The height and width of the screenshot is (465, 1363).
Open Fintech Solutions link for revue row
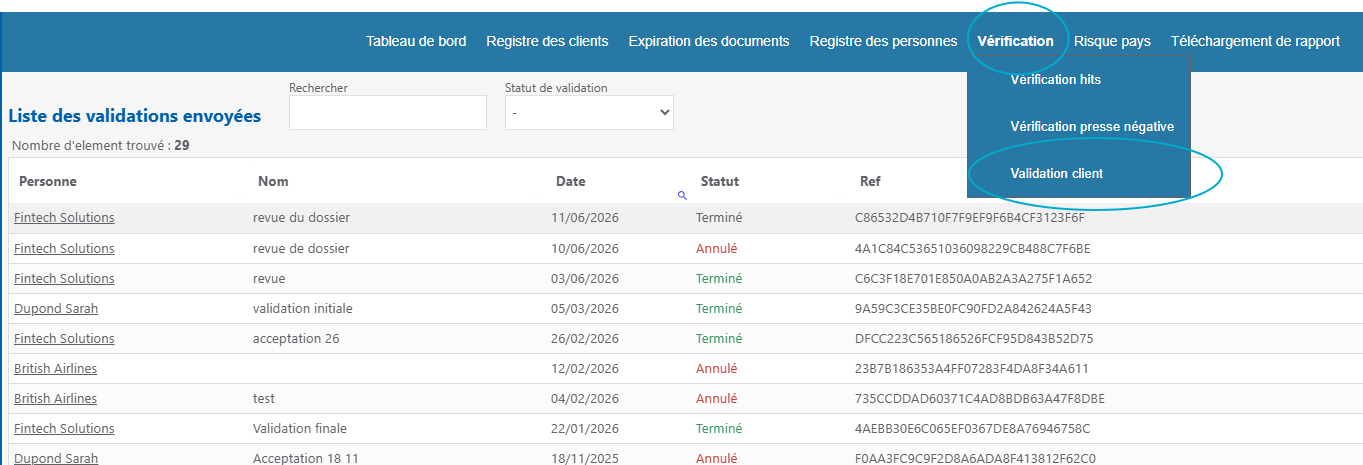64,278
